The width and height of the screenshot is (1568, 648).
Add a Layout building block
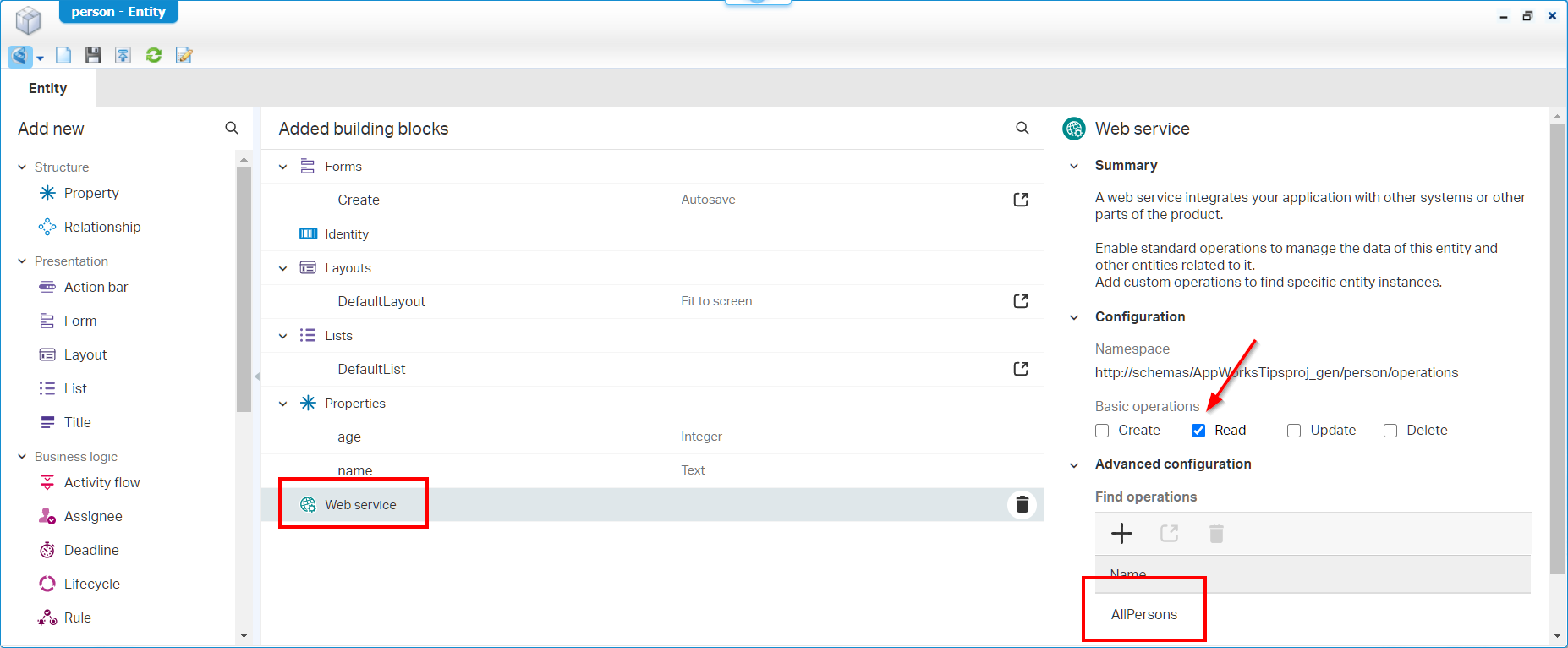(85, 354)
